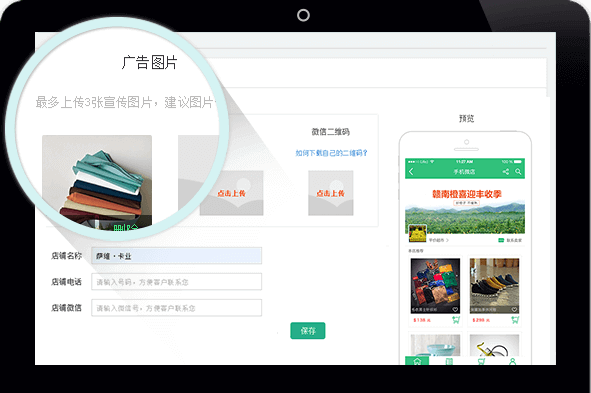
Task: Open the shoes product thumbnail
Action: point(494,286)
